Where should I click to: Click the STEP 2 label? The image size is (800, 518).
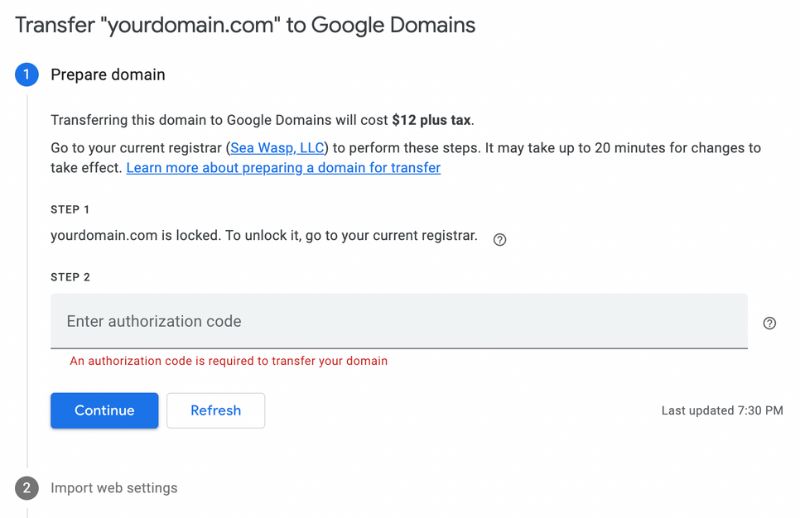click(70, 277)
